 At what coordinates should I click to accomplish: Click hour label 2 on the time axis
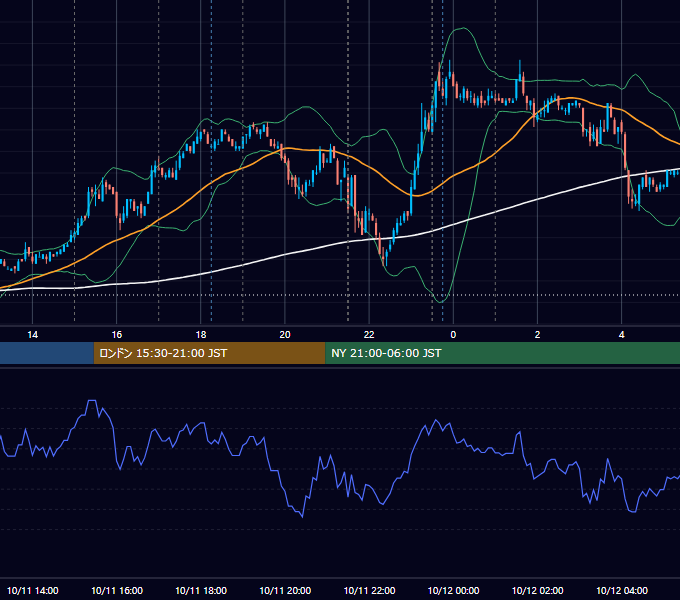(x=537, y=335)
